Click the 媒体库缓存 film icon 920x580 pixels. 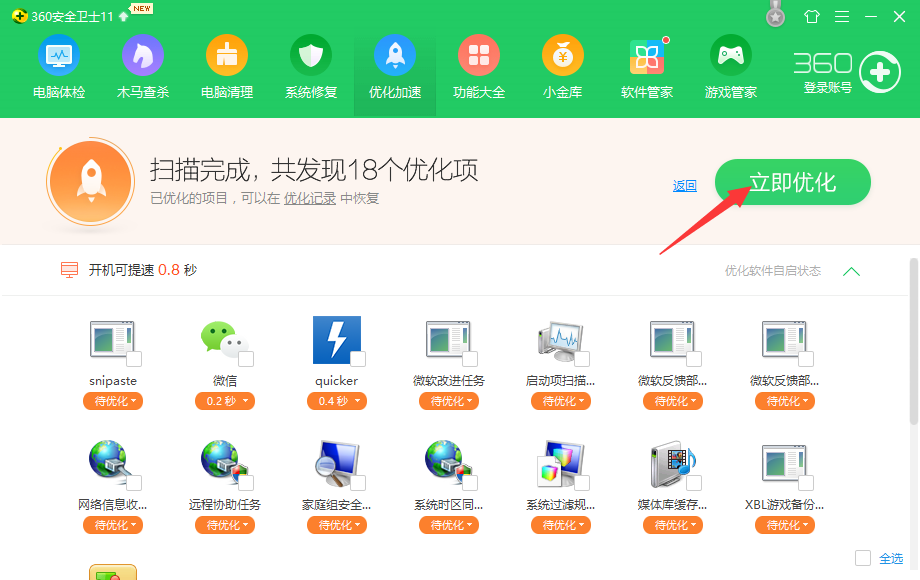click(x=672, y=463)
